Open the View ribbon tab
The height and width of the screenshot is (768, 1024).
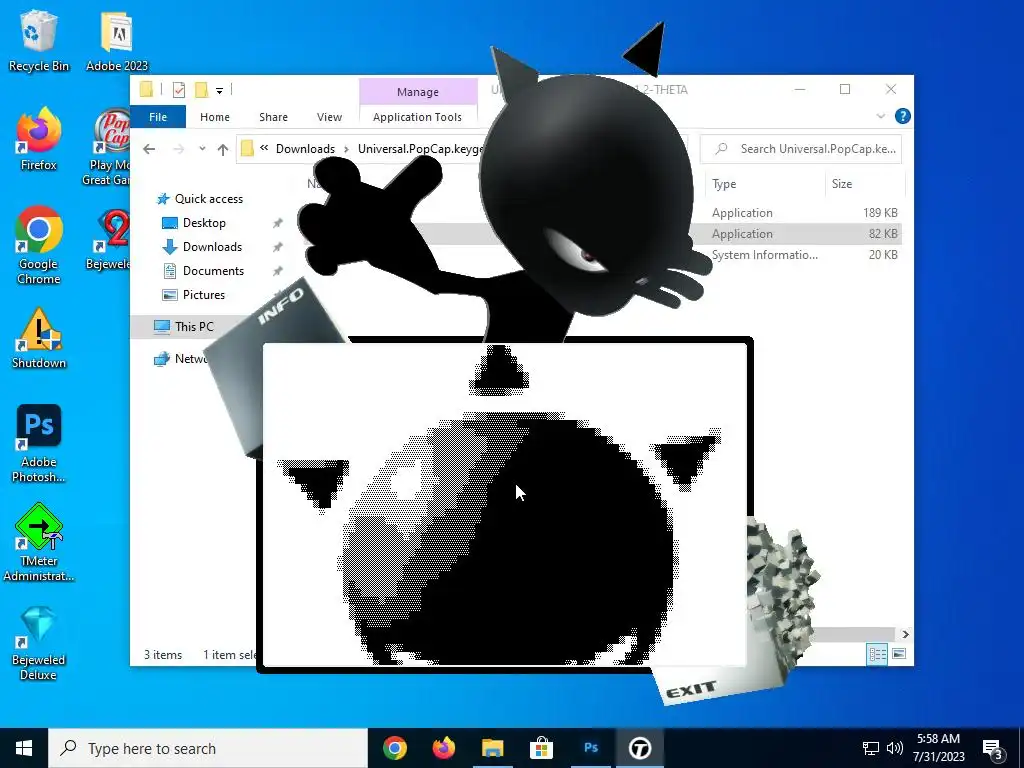[x=329, y=117]
